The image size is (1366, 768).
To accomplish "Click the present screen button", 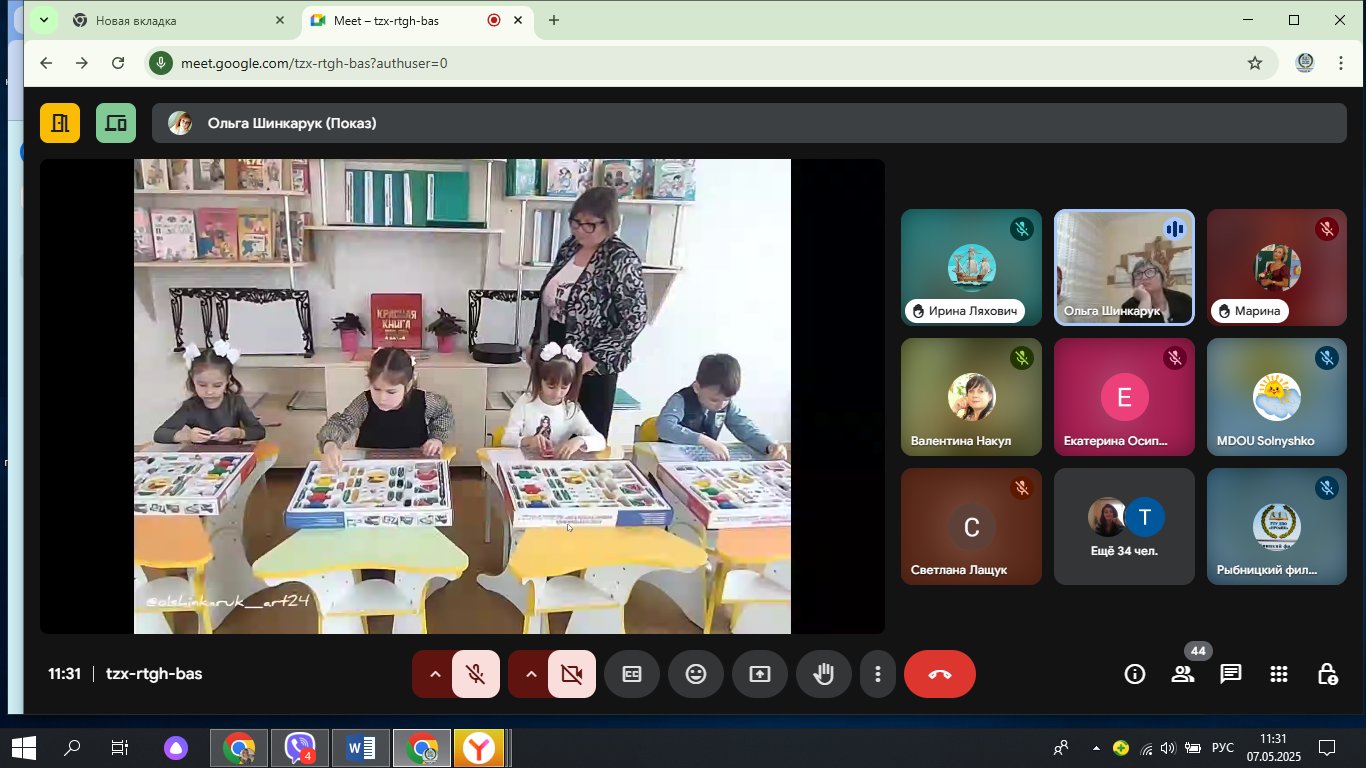I will pyautogui.click(x=760, y=674).
